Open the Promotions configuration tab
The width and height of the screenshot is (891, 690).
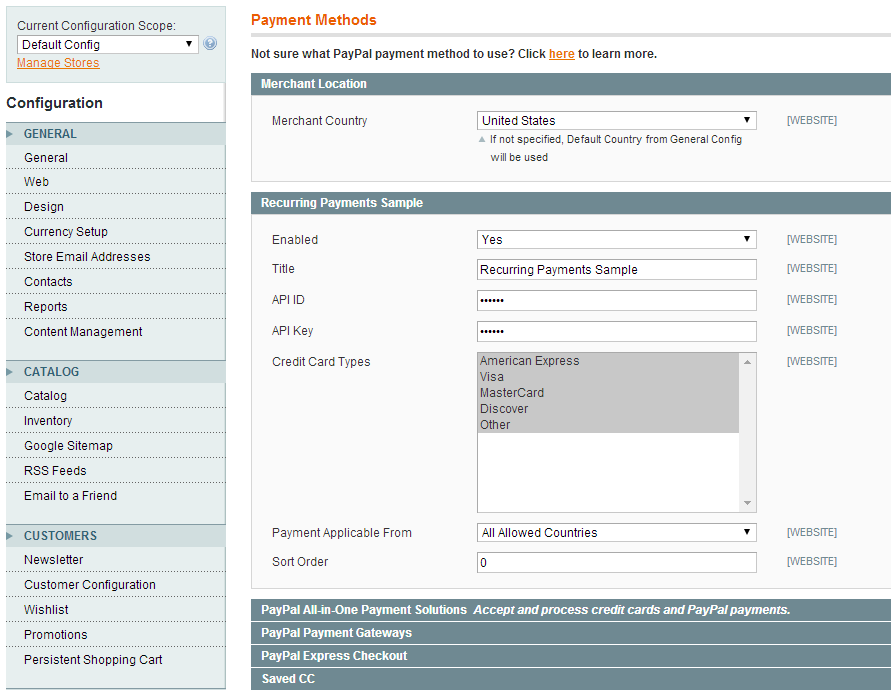tap(115, 635)
